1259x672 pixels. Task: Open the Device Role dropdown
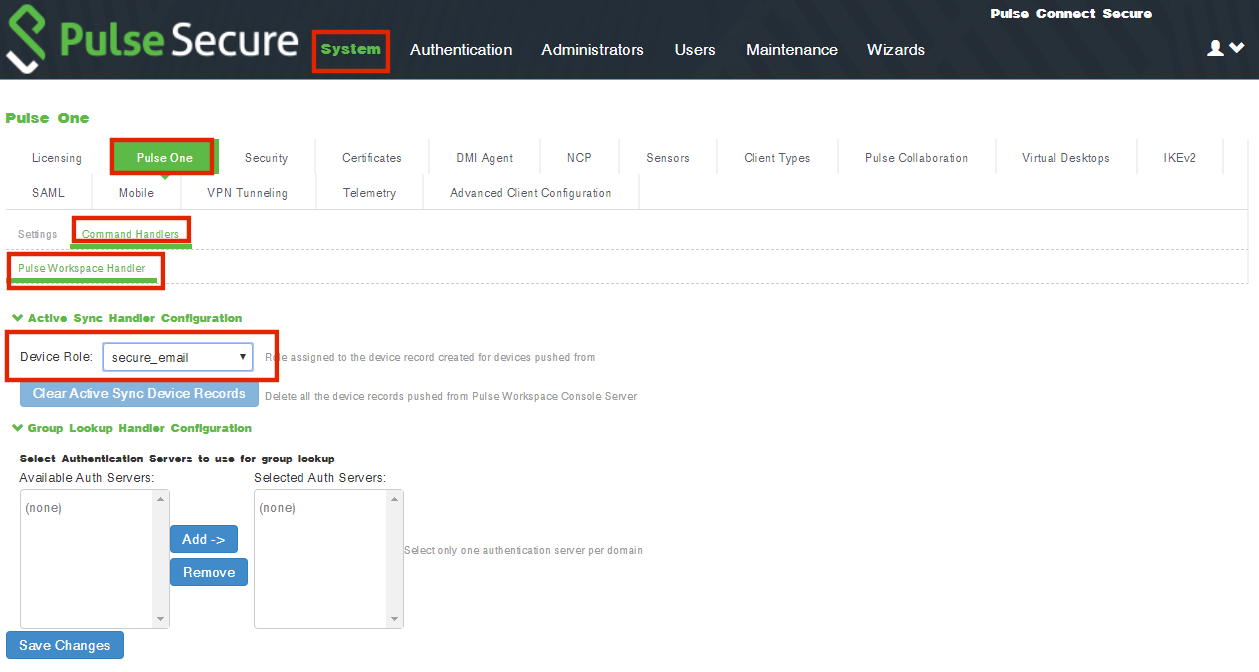coord(178,357)
